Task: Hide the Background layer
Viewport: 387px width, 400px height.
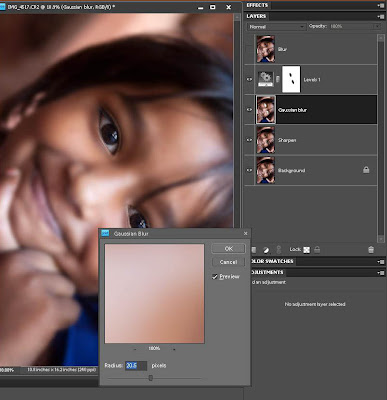Action: click(x=249, y=170)
